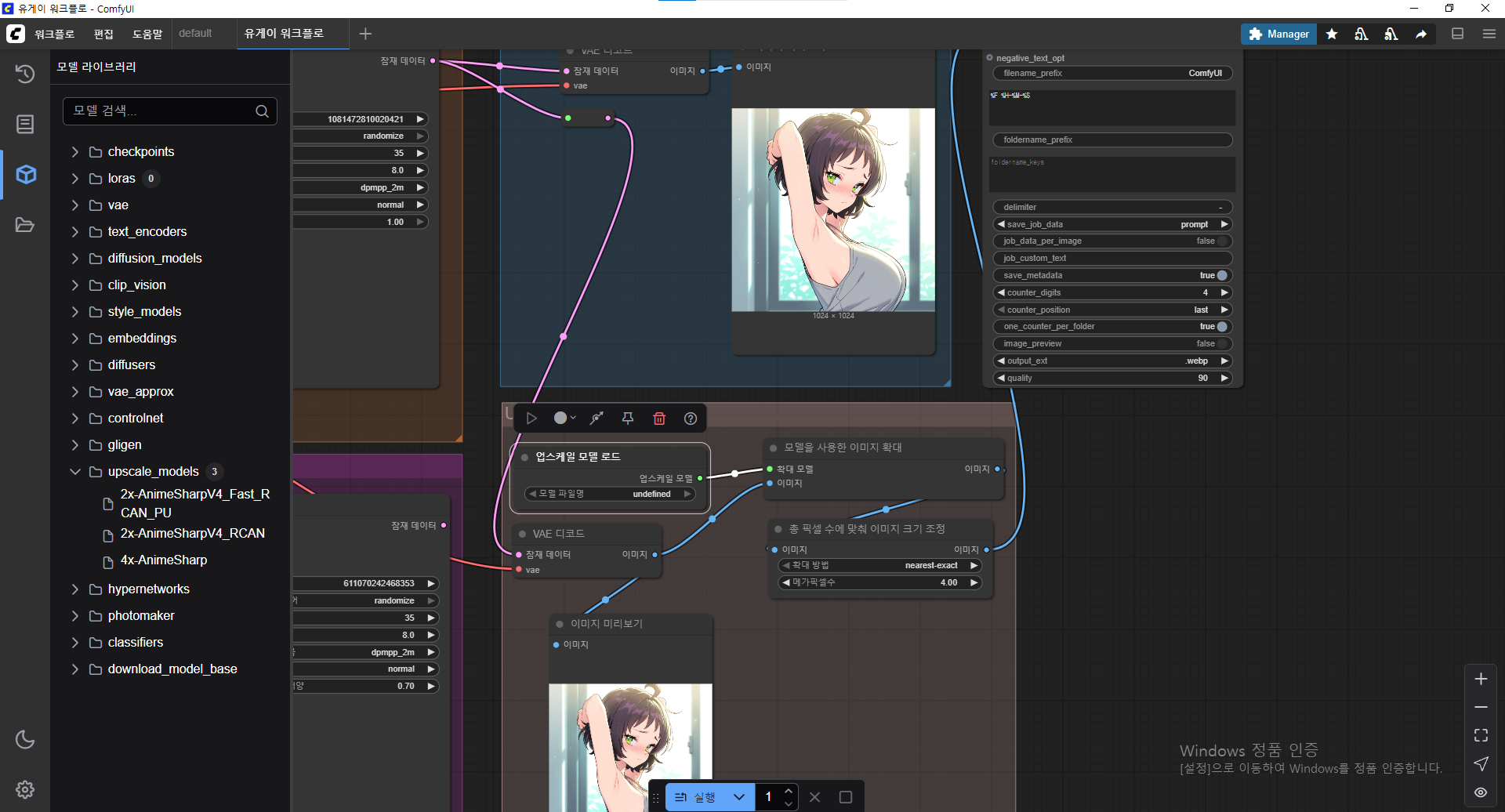Adjust the counter_digits 4 value
This screenshot has height=812, width=1505.
[1112, 292]
